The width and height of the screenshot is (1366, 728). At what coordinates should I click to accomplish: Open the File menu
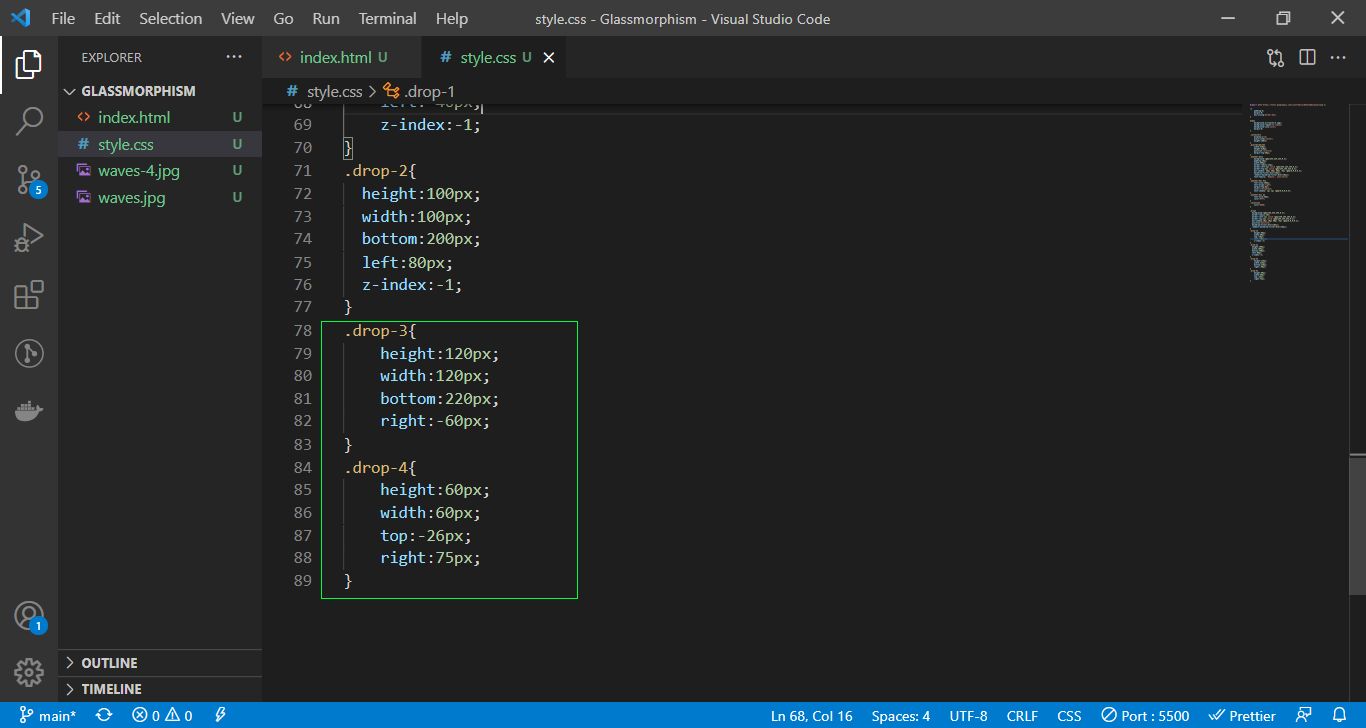(62, 18)
